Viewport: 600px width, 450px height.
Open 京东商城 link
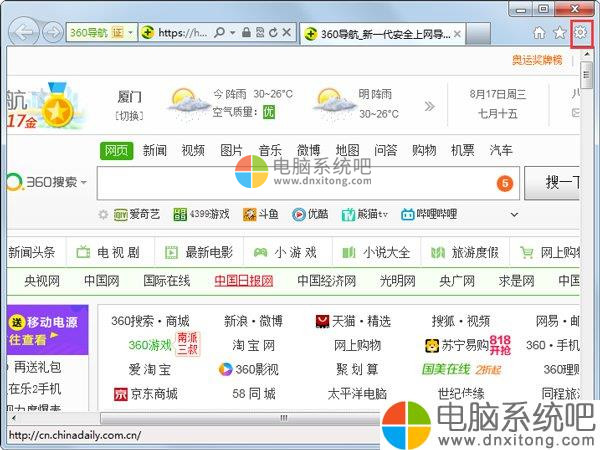click(x=146, y=394)
